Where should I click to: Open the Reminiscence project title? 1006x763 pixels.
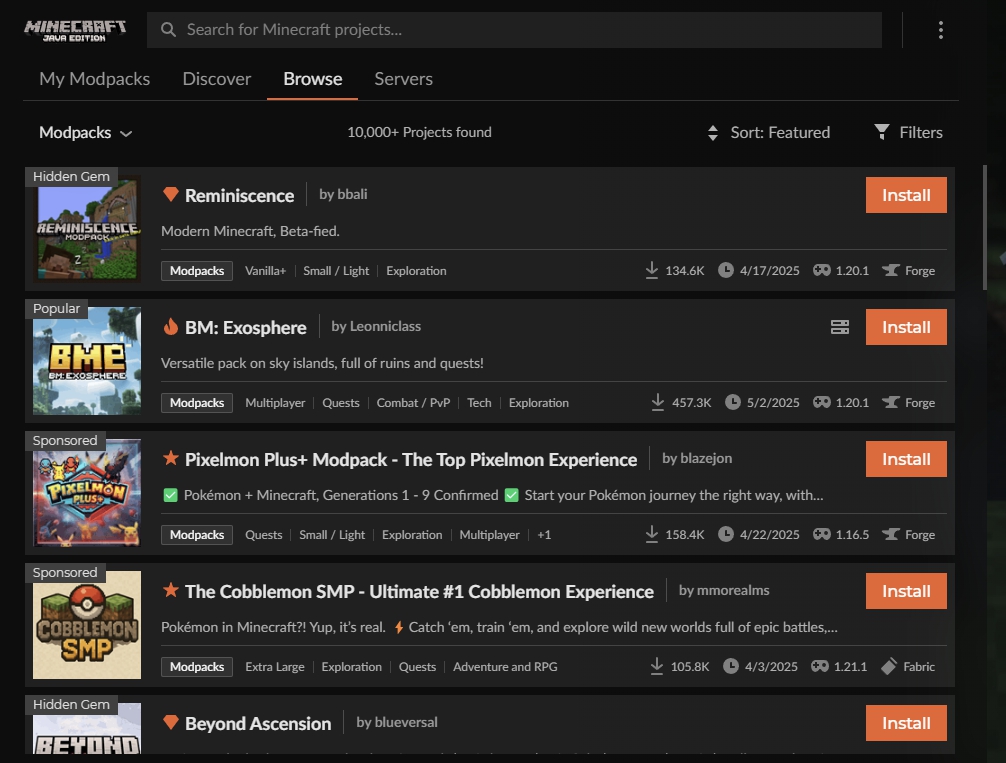coord(239,196)
